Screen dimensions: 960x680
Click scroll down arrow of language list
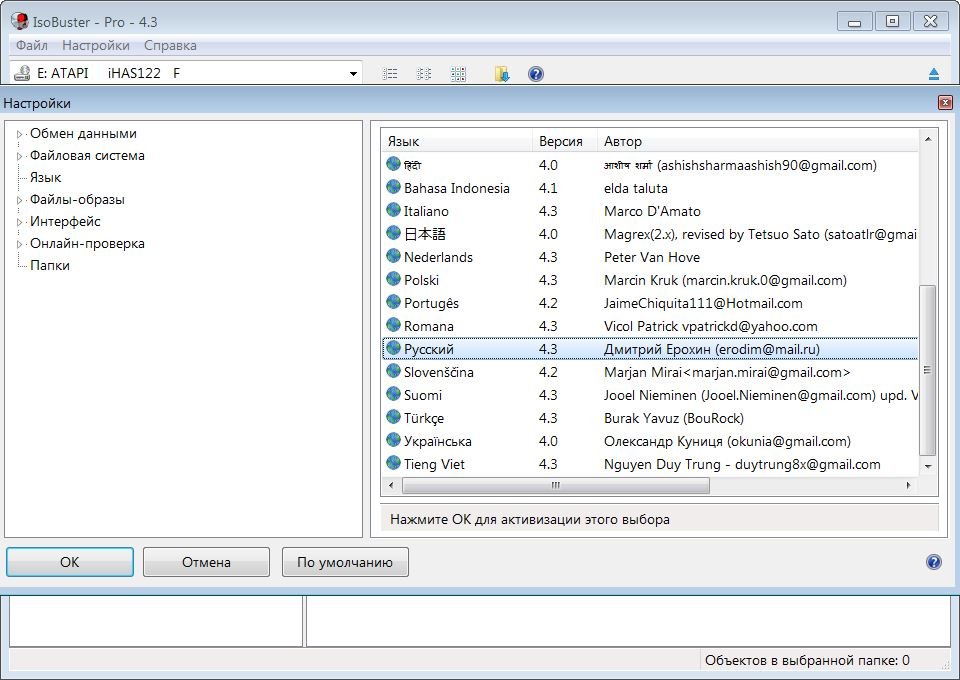[x=928, y=466]
